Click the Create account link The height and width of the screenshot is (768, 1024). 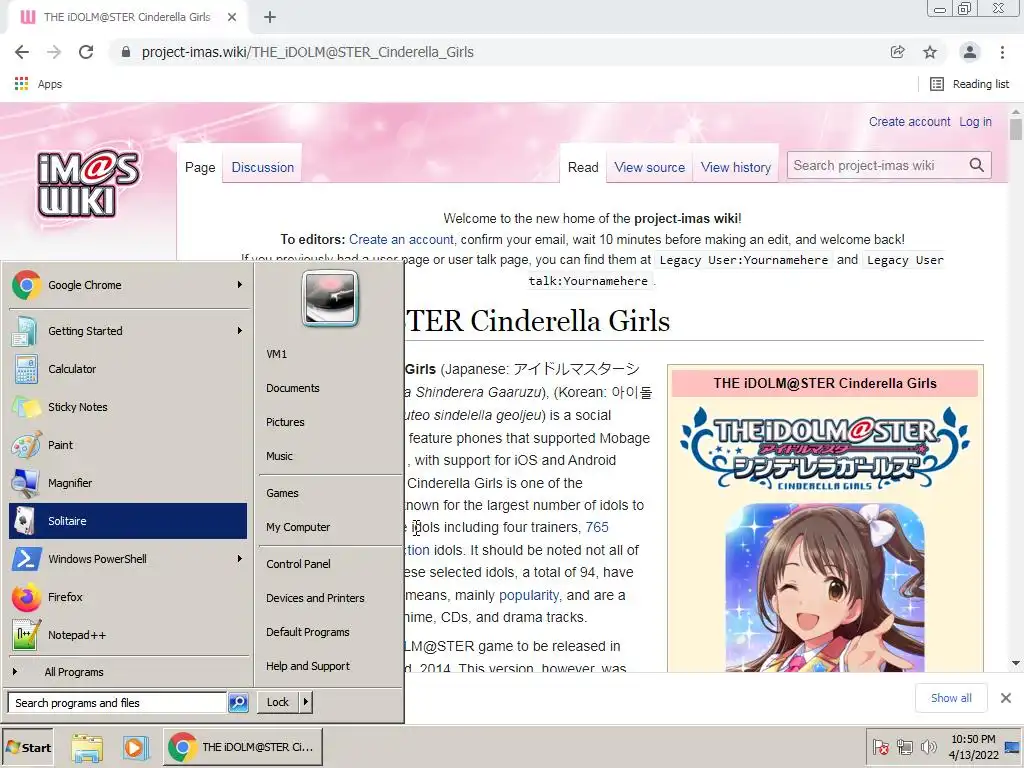pyautogui.click(x=910, y=121)
